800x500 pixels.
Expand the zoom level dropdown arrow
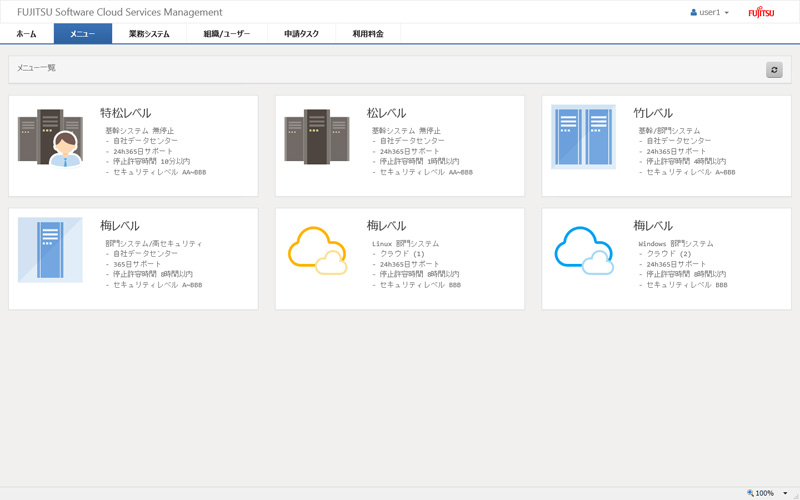click(x=786, y=493)
